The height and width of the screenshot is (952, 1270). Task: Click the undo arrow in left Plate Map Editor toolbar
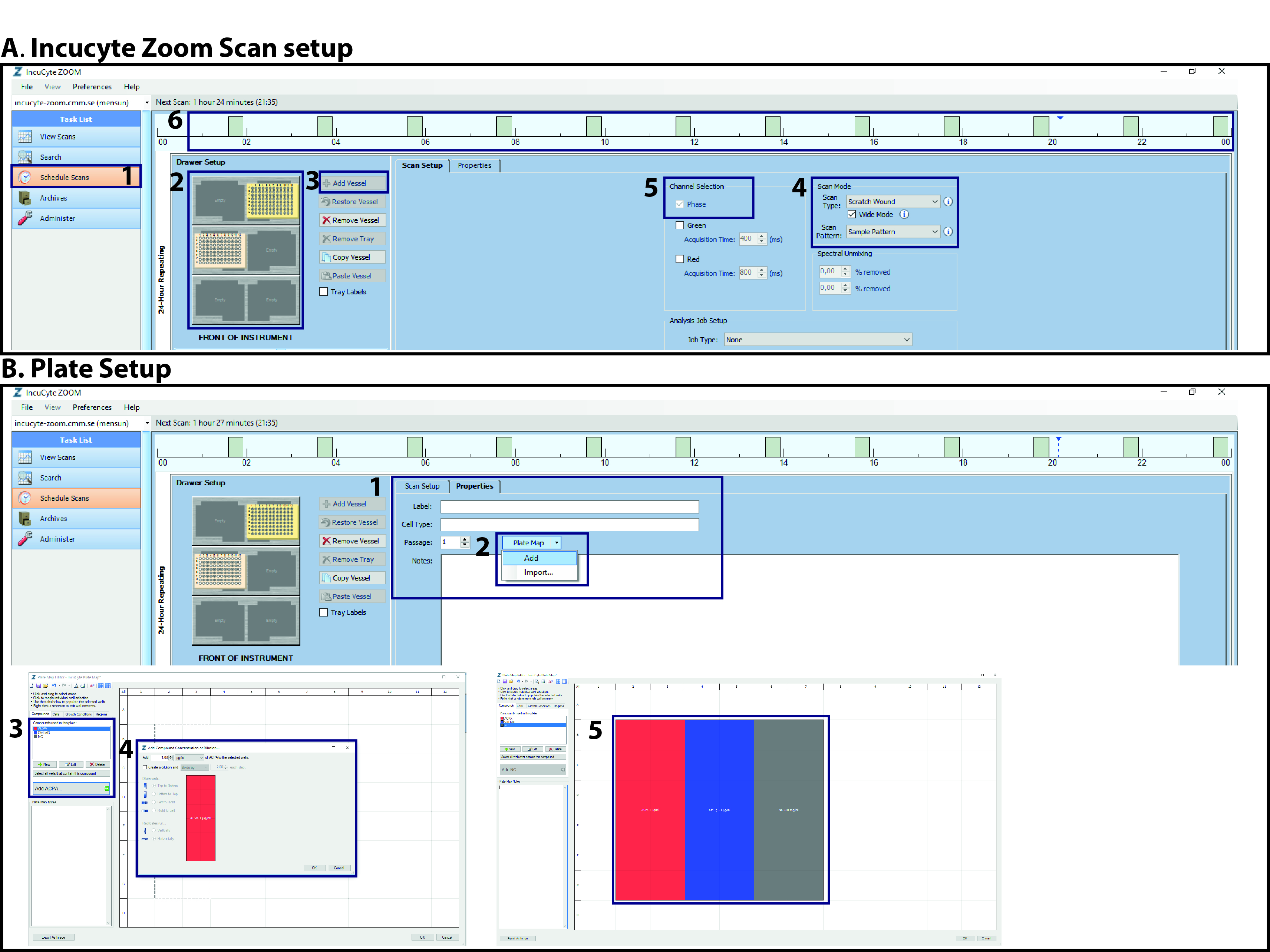54,686
